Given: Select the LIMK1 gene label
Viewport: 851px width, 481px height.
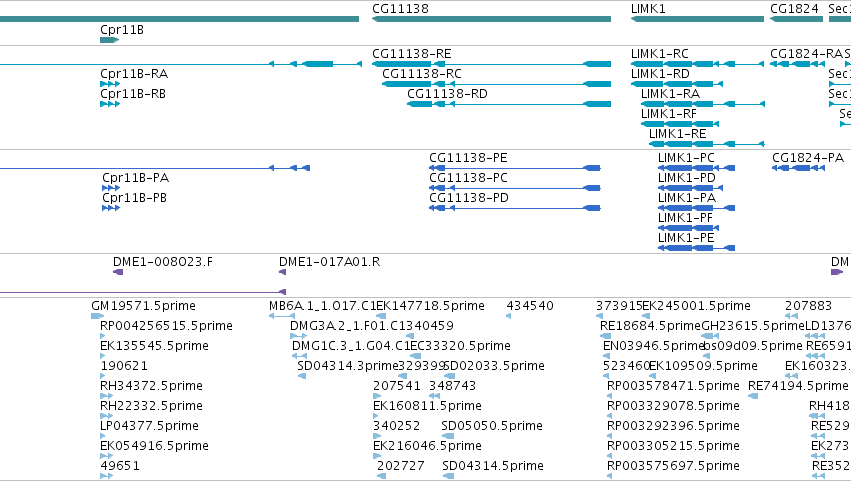Looking at the screenshot, I should 648,9.
